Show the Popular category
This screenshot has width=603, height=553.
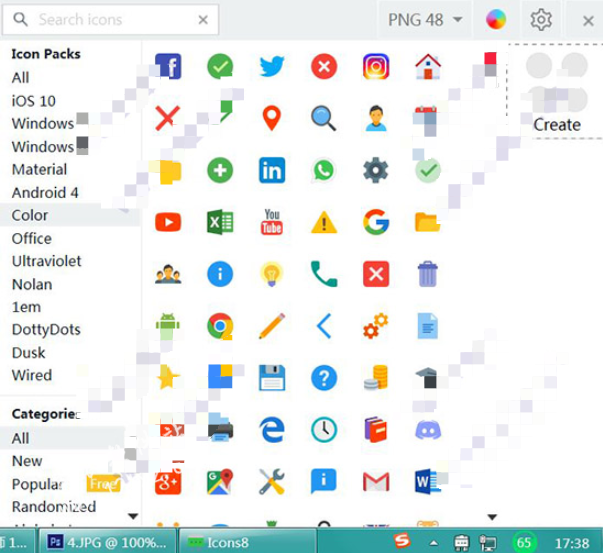click(x=37, y=484)
